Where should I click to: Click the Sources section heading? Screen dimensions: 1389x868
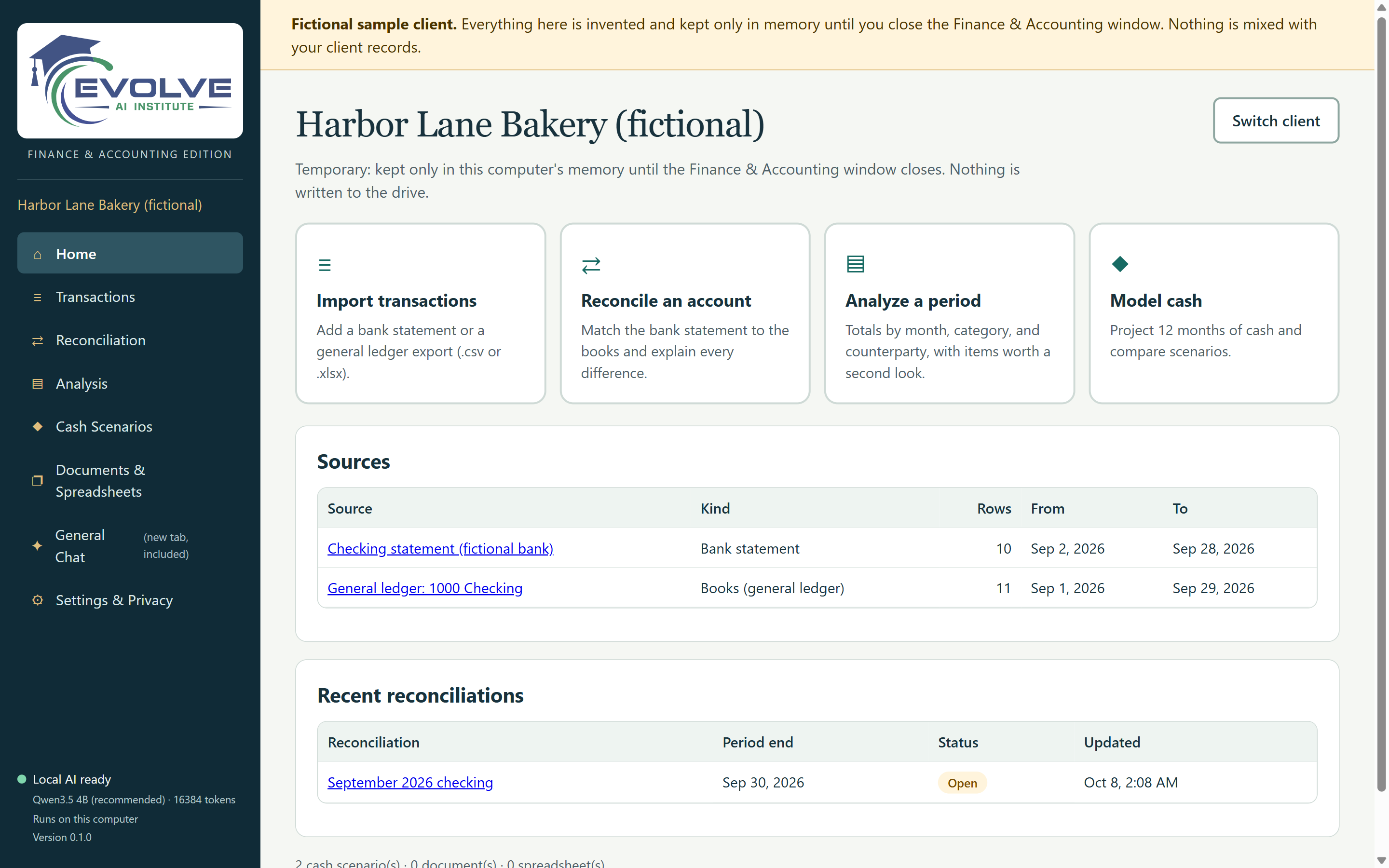(x=354, y=461)
